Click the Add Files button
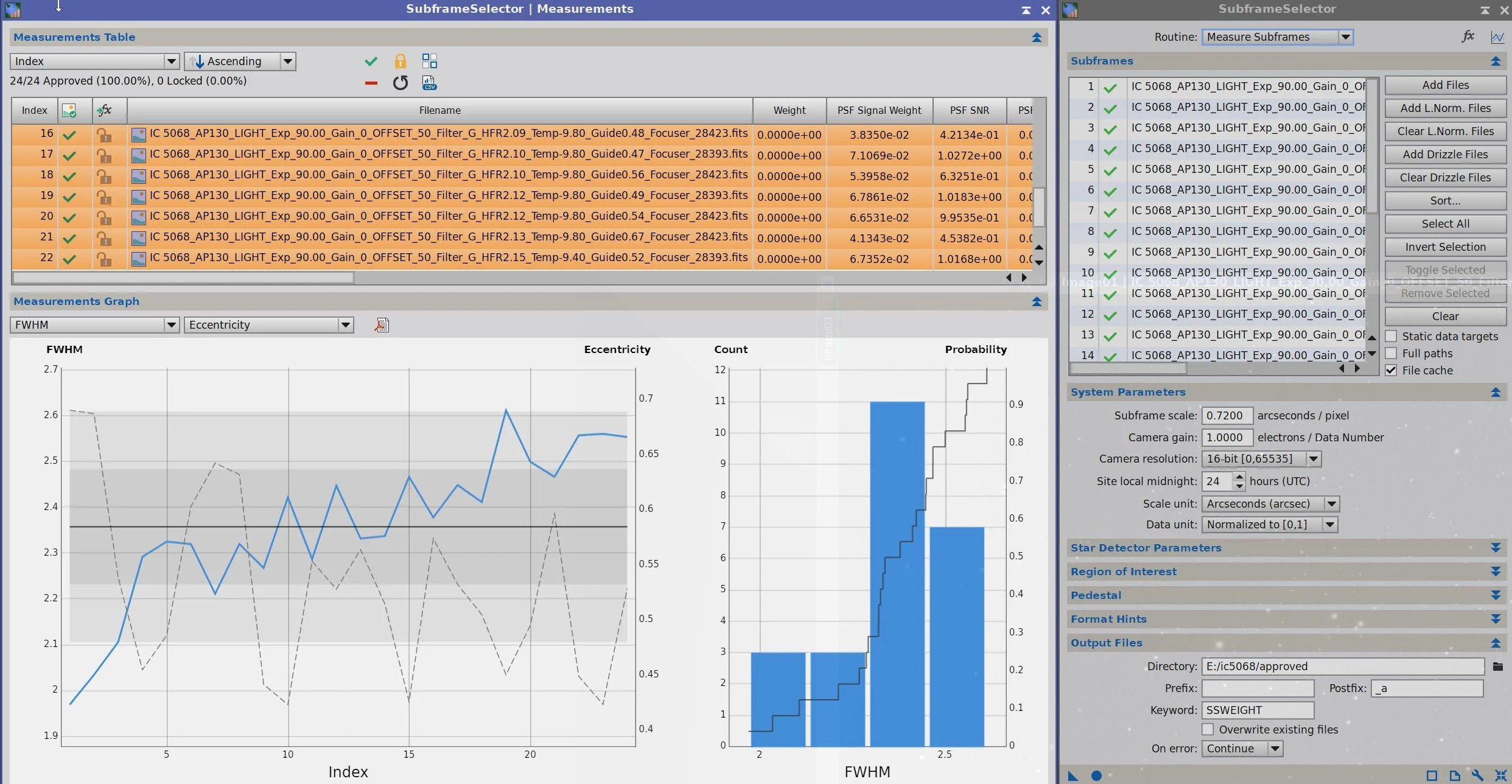This screenshot has height=784, width=1512. click(1445, 85)
